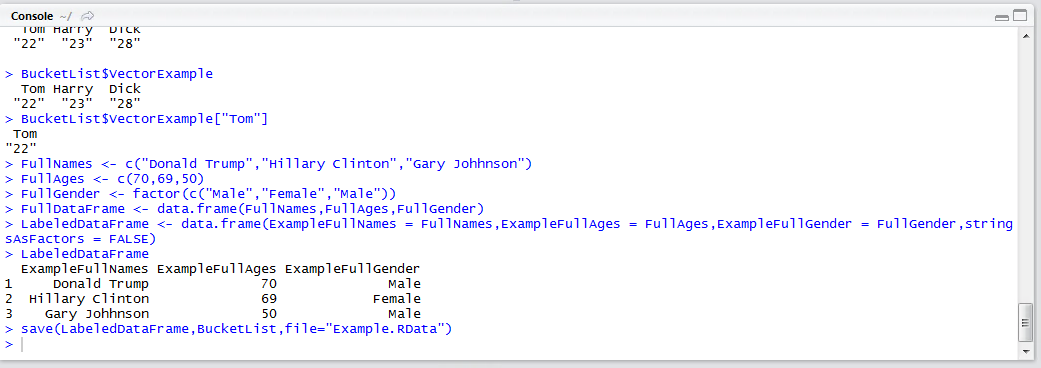1041x368 pixels.
Task: Click the ExampleFullGender column header
Action: coord(353,269)
